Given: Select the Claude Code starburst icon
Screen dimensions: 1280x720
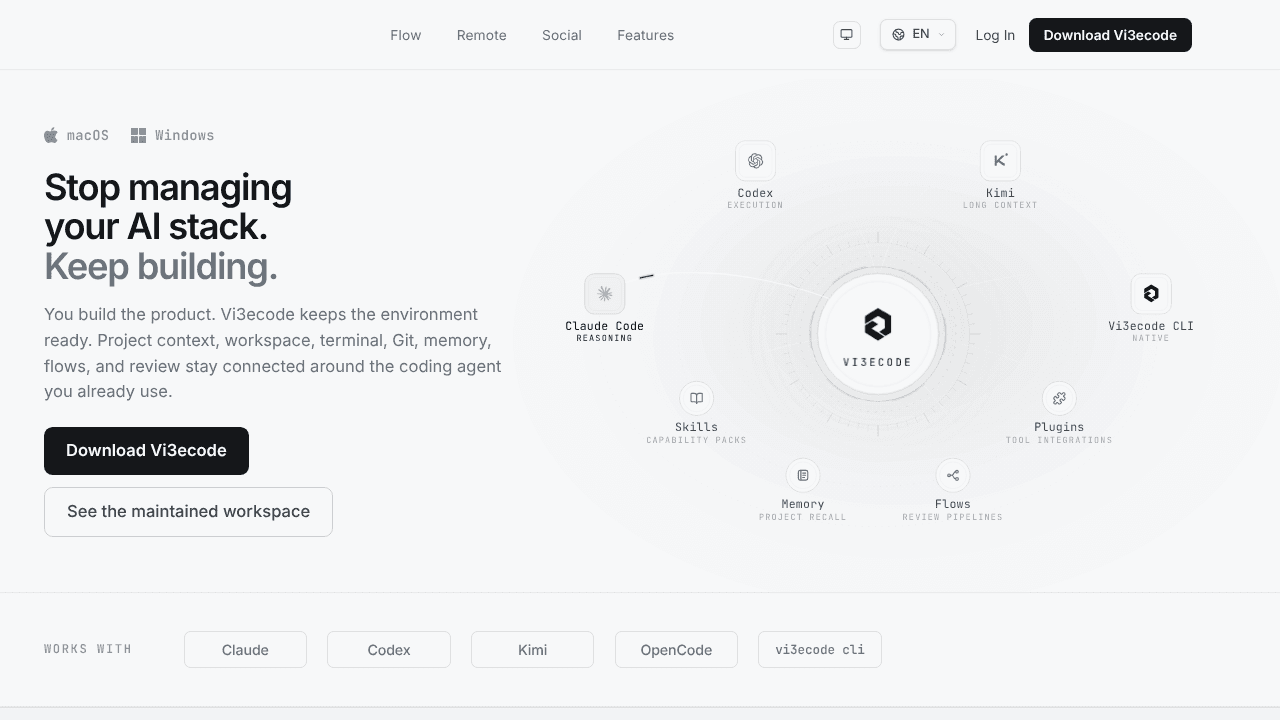Looking at the screenshot, I should (x=605, y=294).
